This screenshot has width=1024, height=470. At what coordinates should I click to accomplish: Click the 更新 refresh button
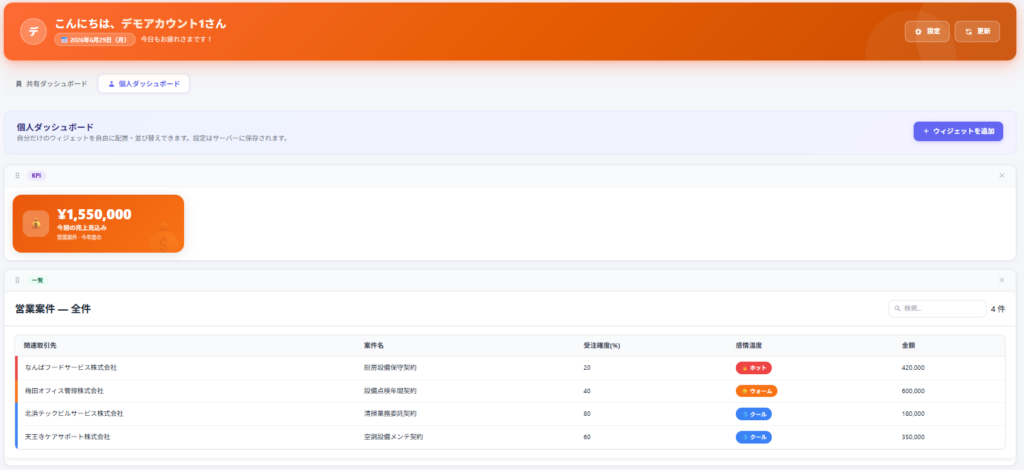click(977, 31)
